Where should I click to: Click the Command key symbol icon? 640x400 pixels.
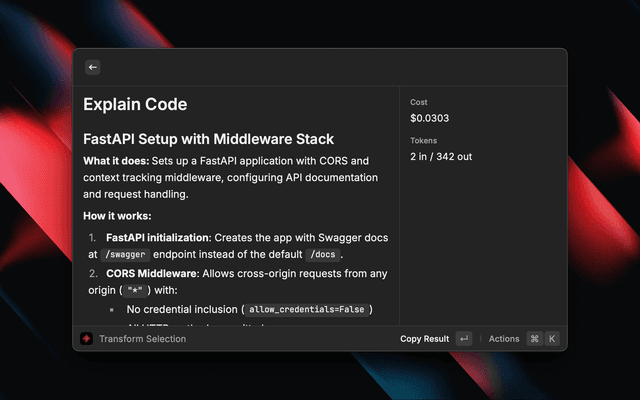pos(534,339)
